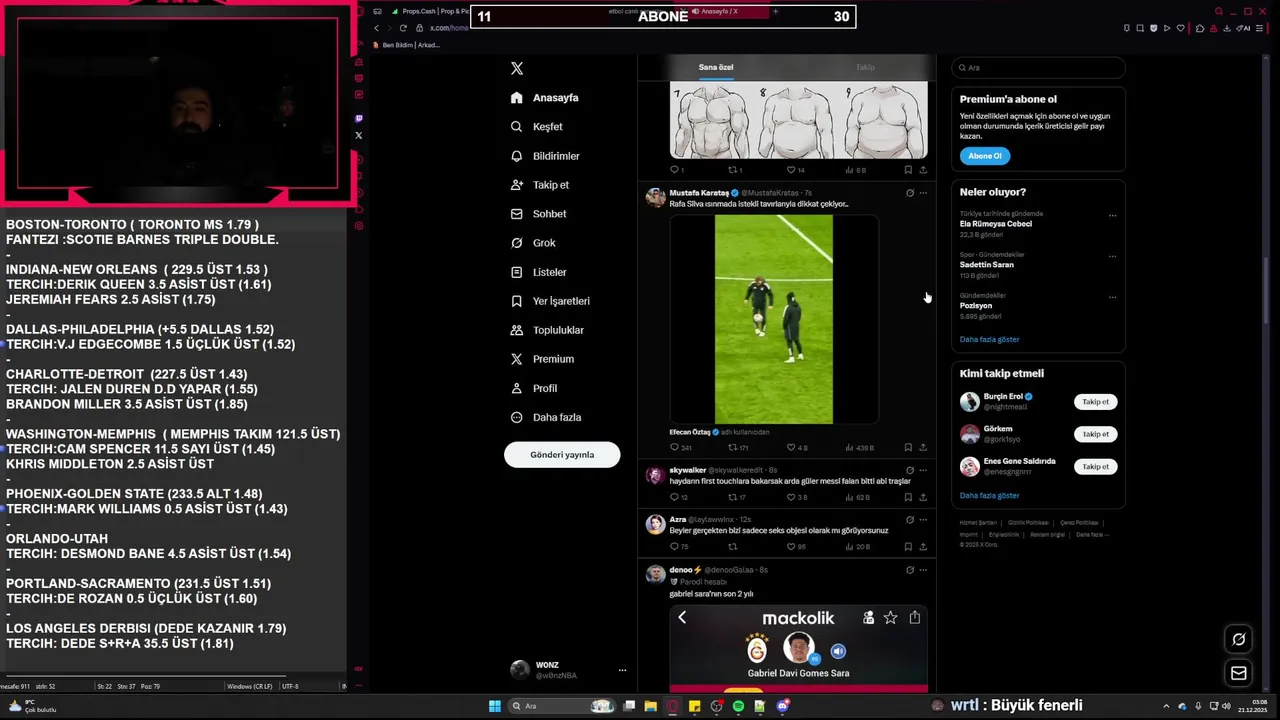Open trend Ela Rümeysa Cebeci

click(996, 224)
